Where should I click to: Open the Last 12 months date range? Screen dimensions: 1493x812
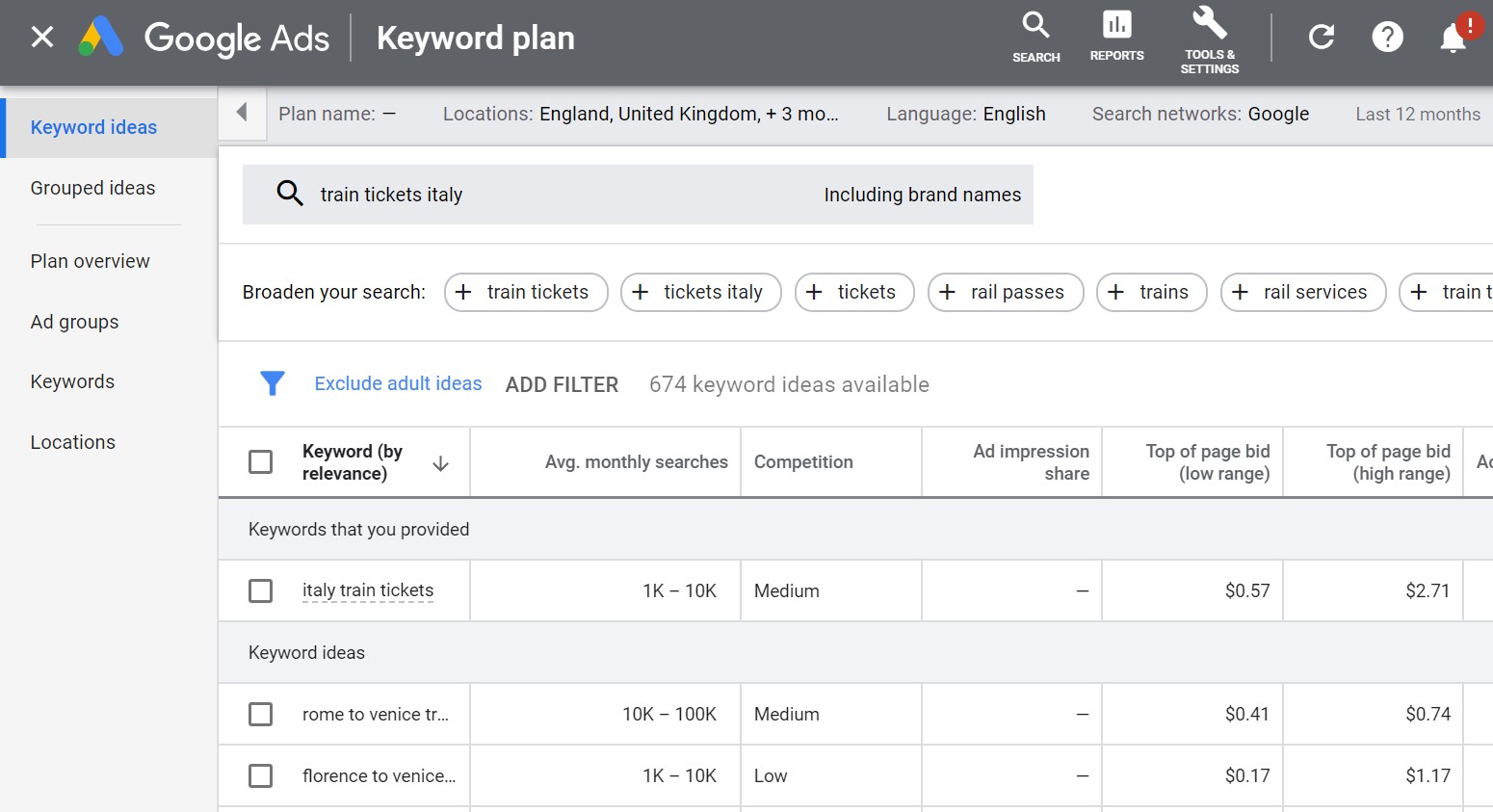click(x=1417, y=114)
